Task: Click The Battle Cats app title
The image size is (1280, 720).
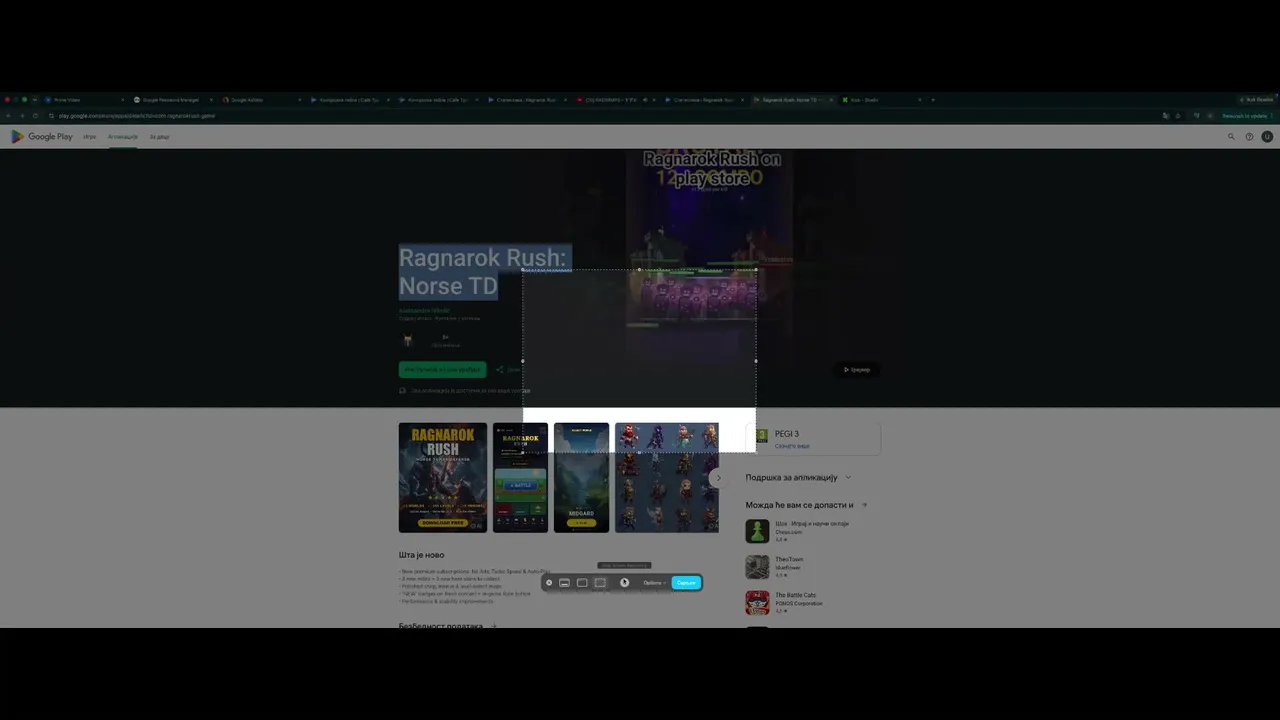Action: point(795,595)
